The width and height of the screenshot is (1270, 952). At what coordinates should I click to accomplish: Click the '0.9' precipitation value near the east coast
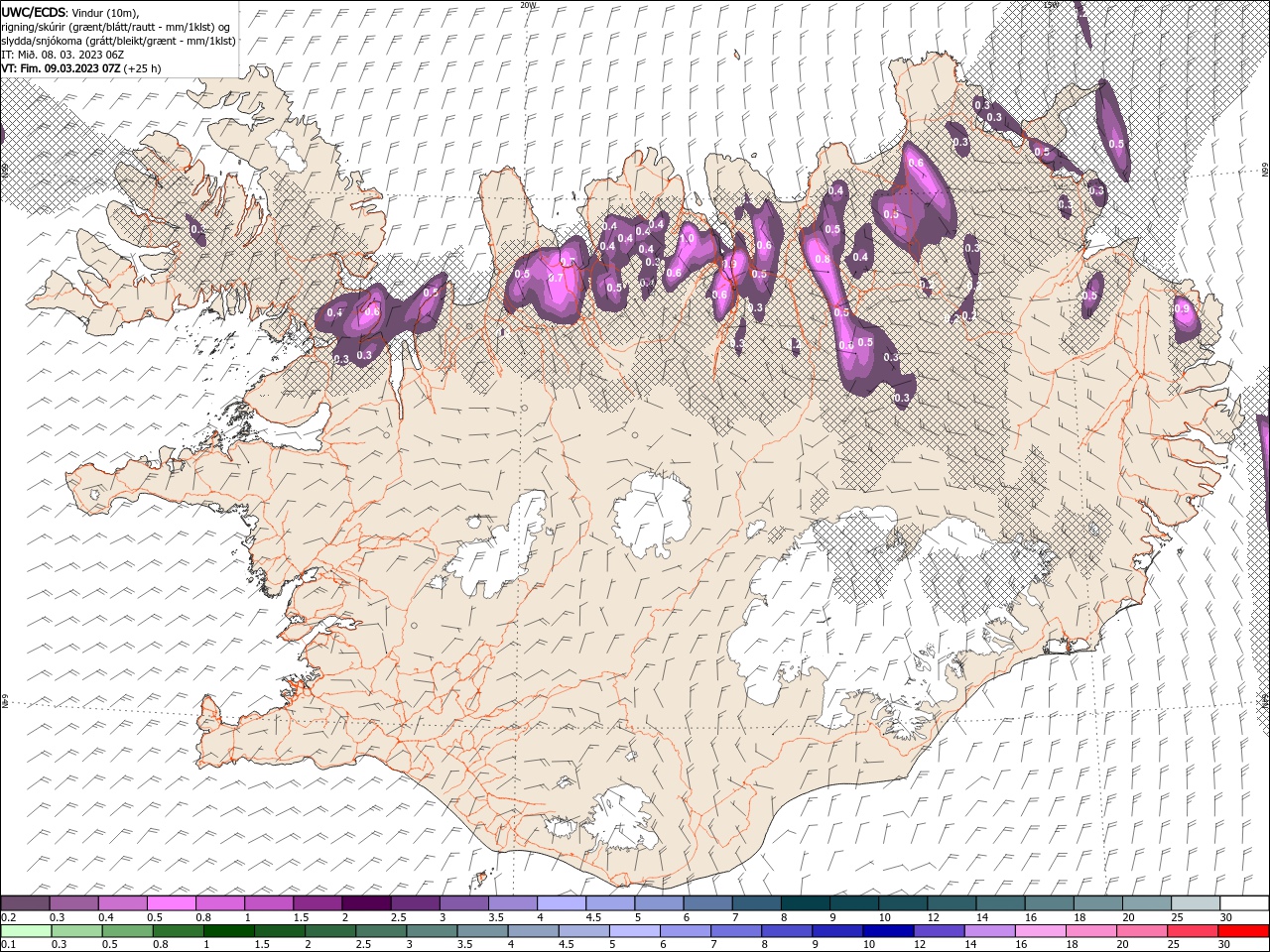1181,308
